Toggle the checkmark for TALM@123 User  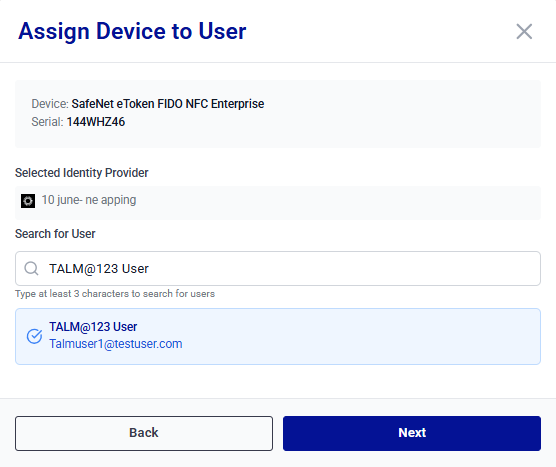point(34,336)
